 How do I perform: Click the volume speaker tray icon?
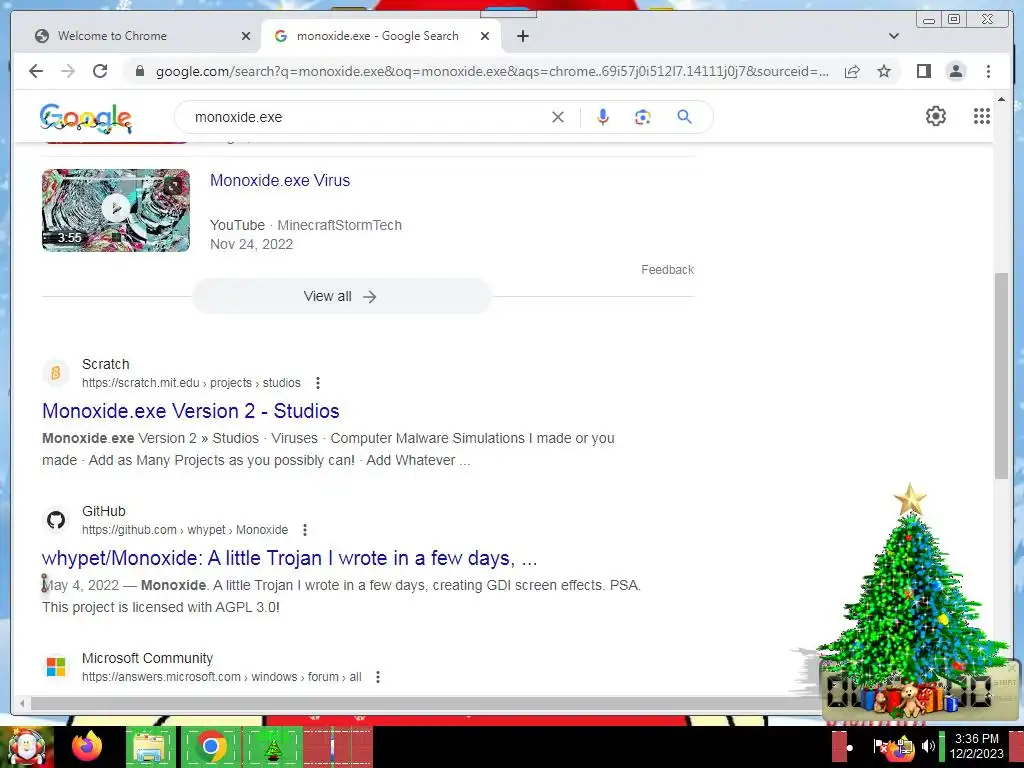tap(928, 746)
